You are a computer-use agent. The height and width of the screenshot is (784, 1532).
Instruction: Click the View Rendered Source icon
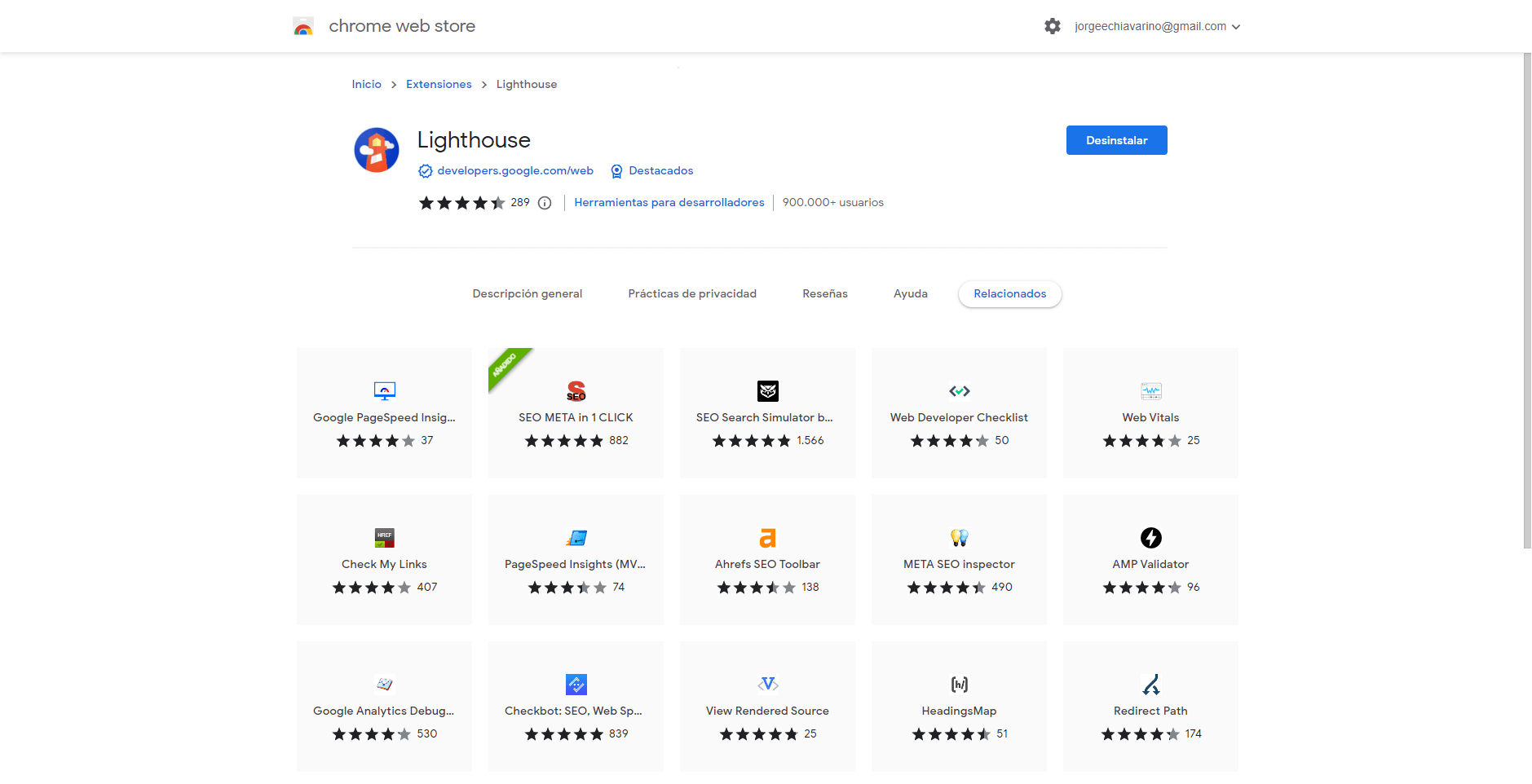click(x=768, y=684)
